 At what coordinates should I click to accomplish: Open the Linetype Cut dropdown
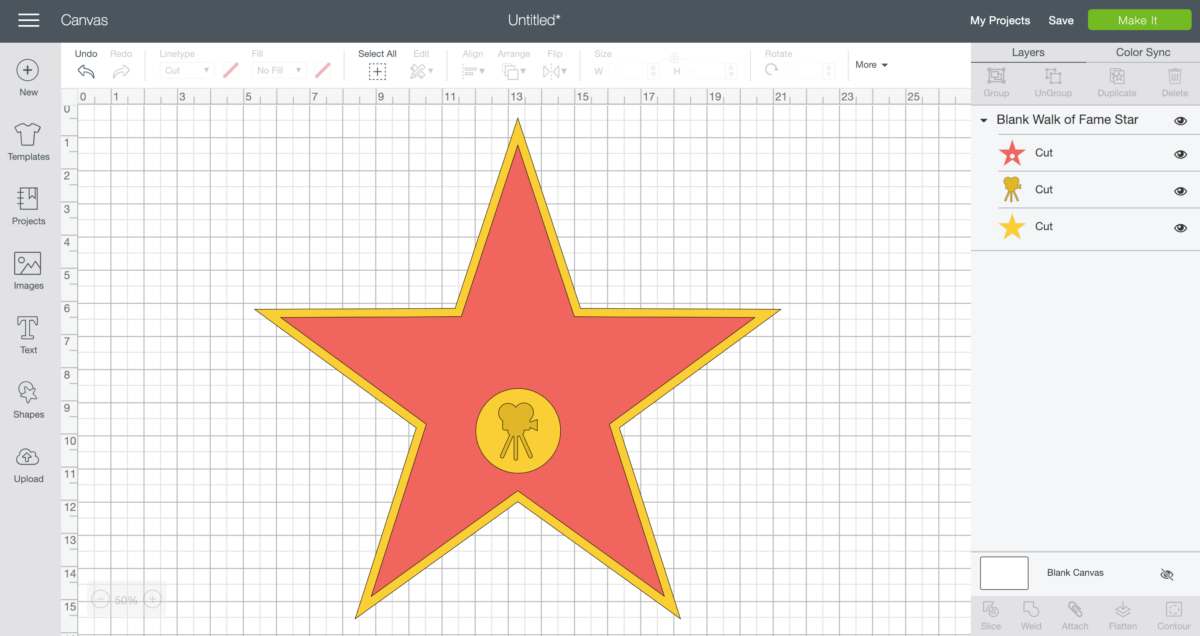(187, 70)
